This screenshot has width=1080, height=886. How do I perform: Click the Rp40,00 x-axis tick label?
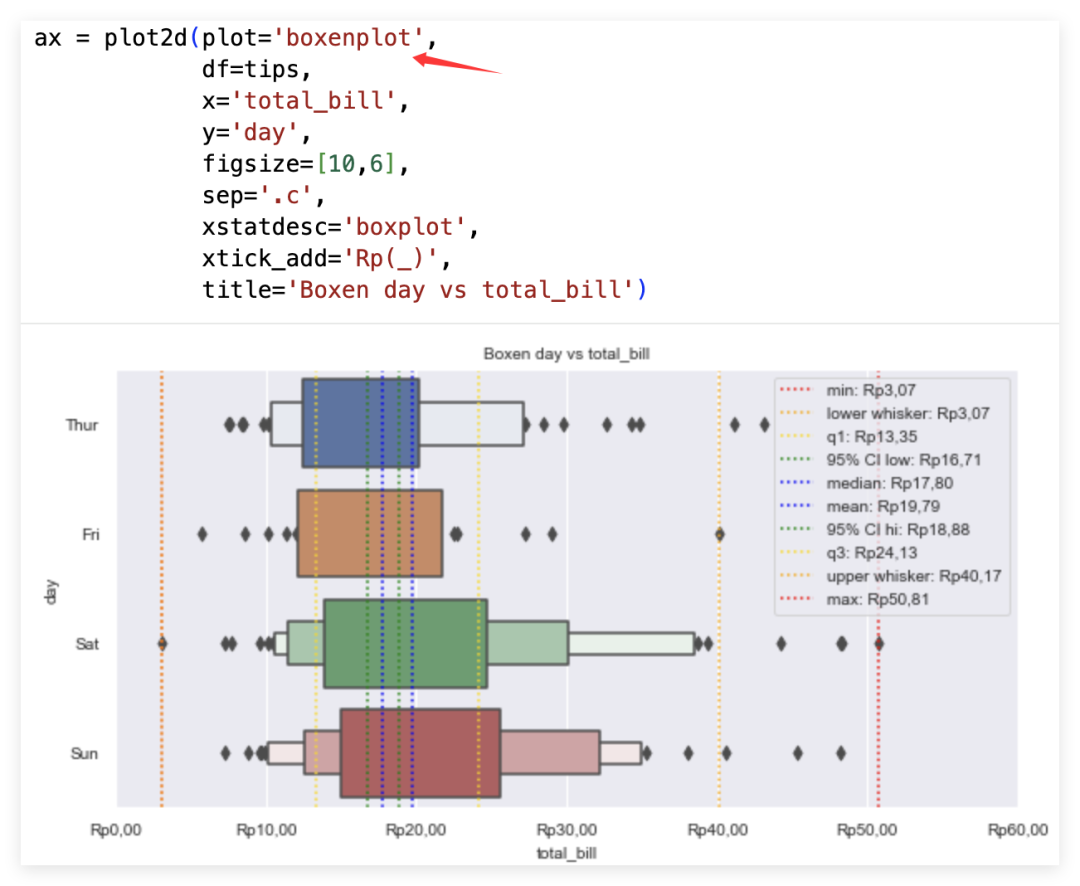[x=718, y=830]
